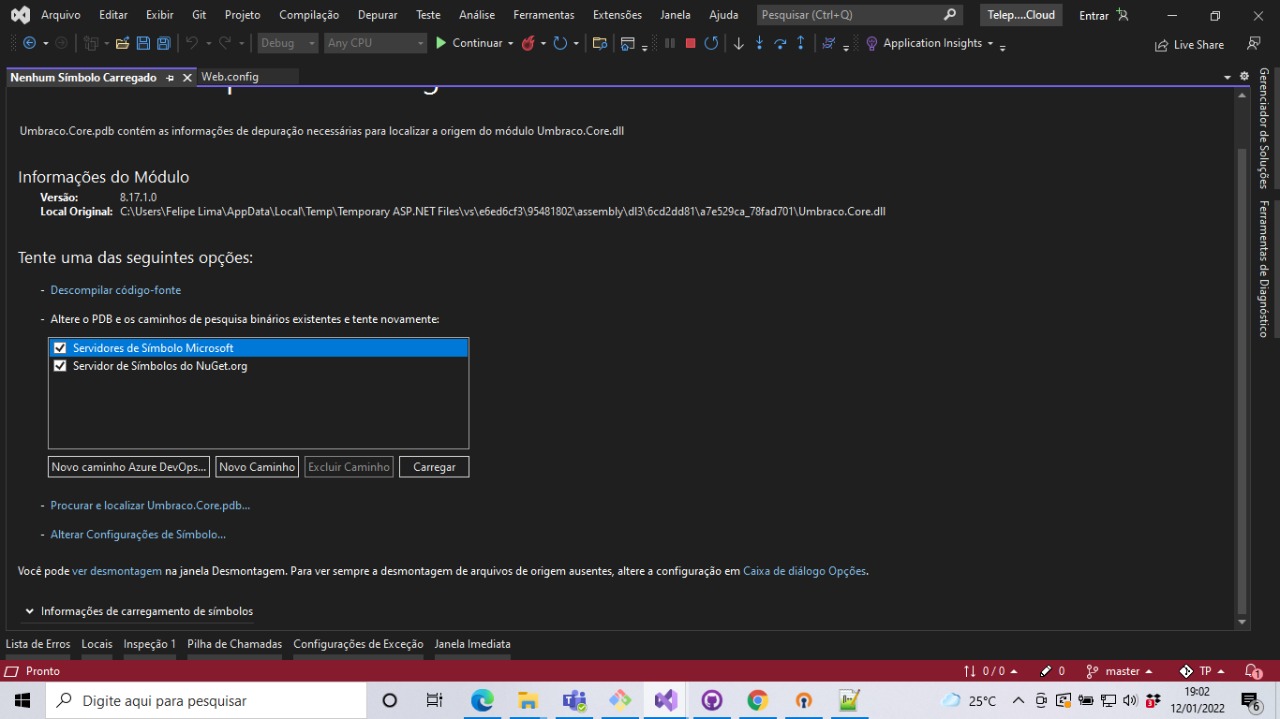Click the pencil pending changes icon

[x=1046, y=671]
